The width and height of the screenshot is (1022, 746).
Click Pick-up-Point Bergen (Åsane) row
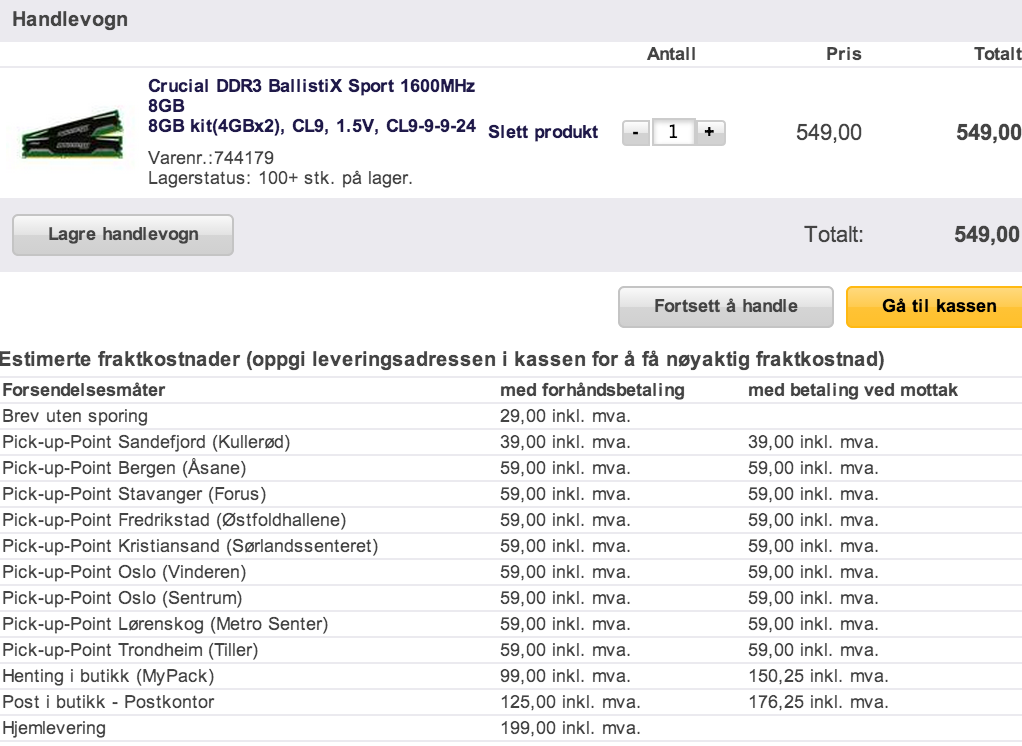click(511, 468)
